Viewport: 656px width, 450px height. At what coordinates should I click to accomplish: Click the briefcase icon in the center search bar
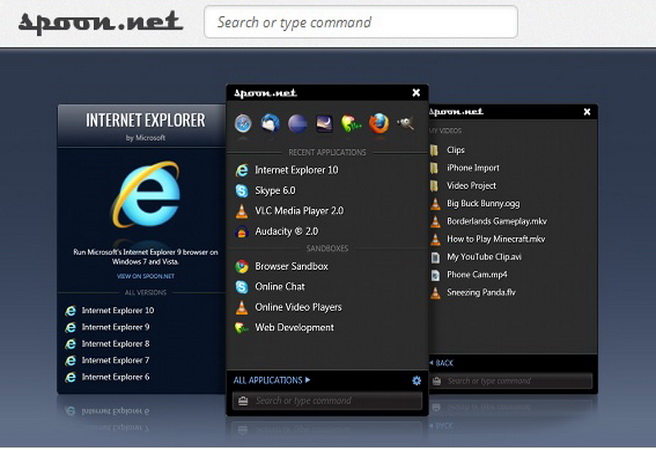243,401
